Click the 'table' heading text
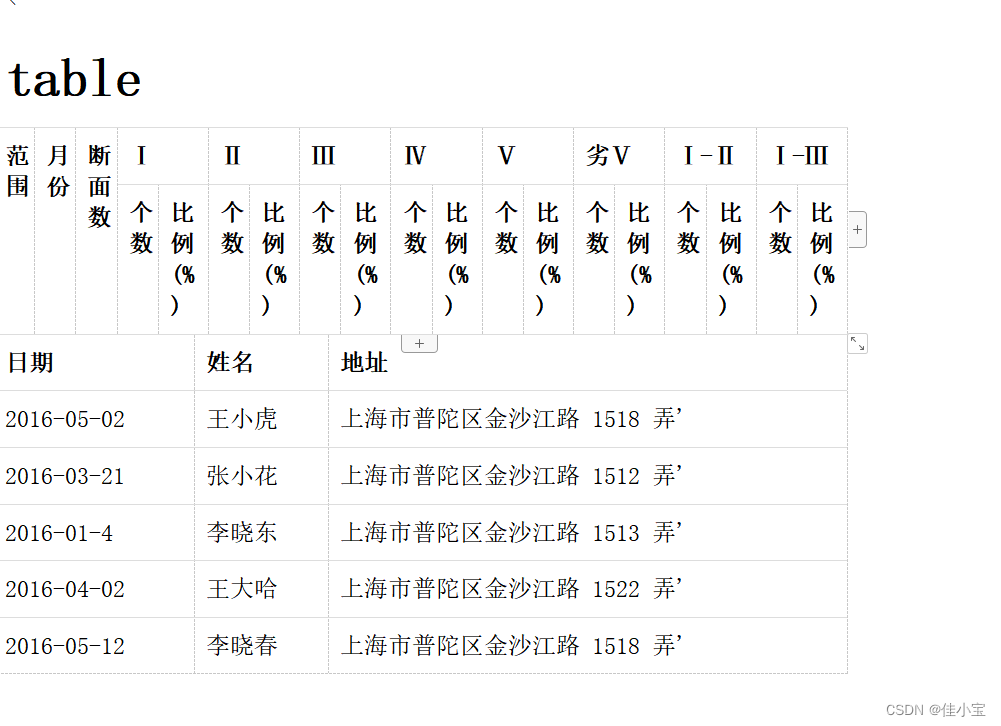Image resolution: width=1001 pixels, height=726 pixels. click(73, 80)
